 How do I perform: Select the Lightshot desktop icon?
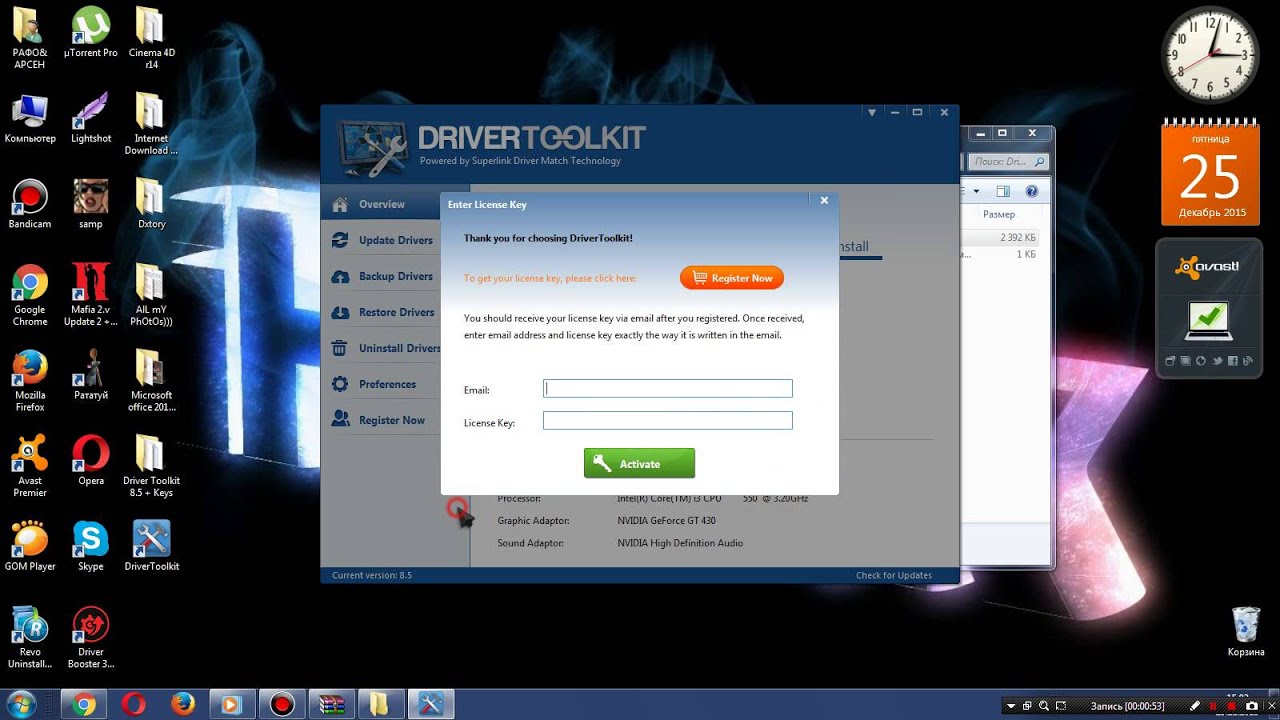[91, 118]
